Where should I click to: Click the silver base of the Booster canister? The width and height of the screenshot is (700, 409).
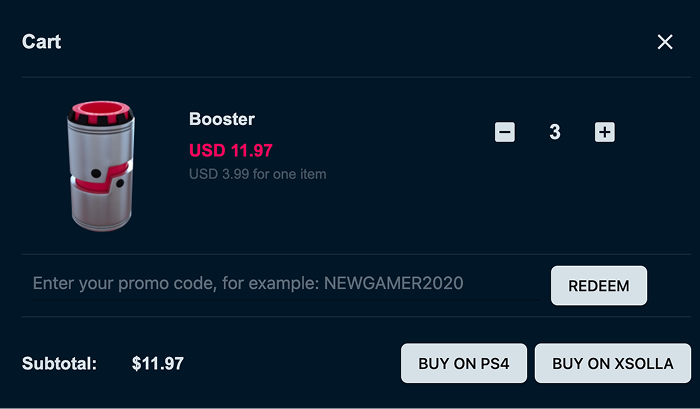(96, 210)
